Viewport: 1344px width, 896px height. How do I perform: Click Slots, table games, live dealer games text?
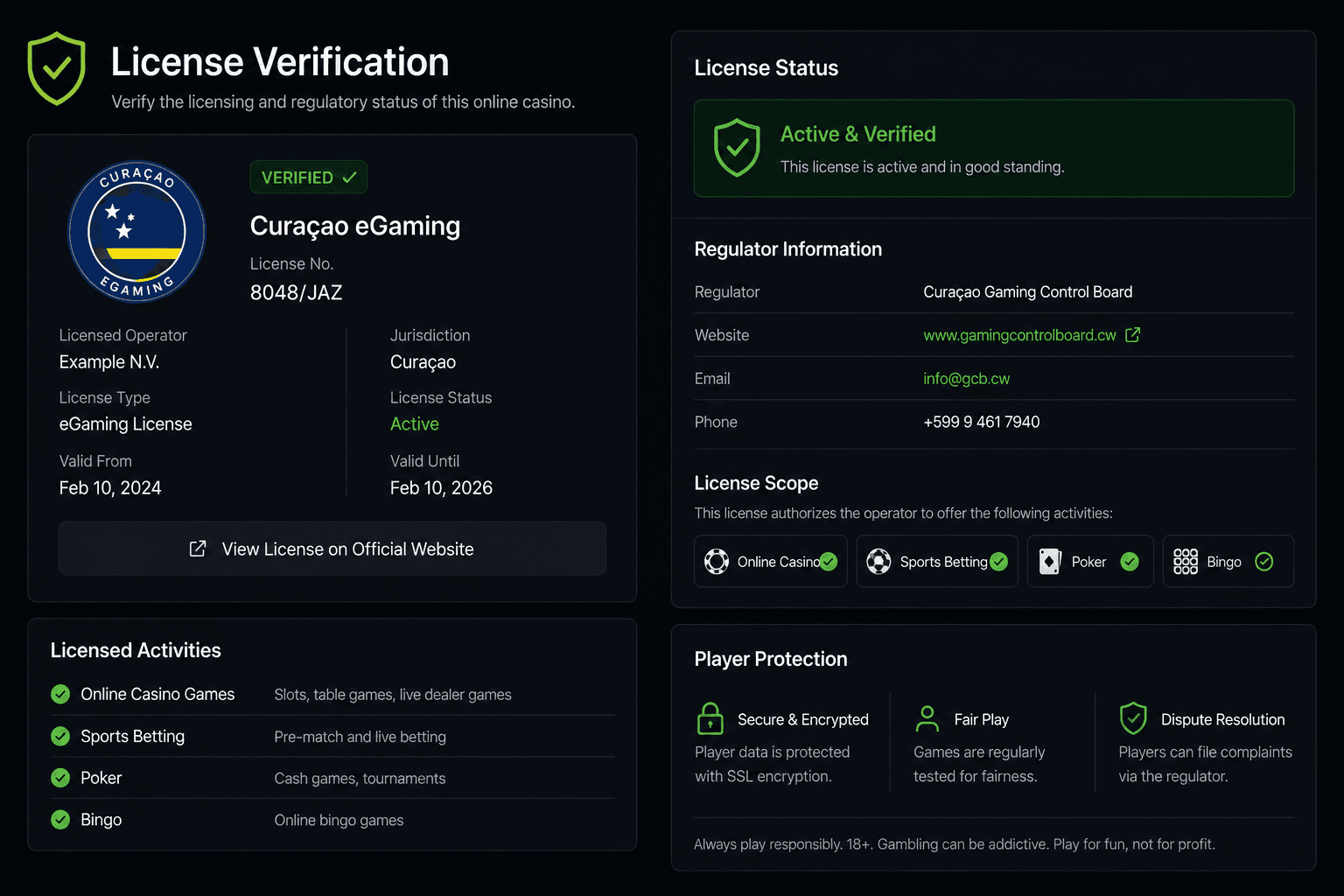[x=393, y=695]
